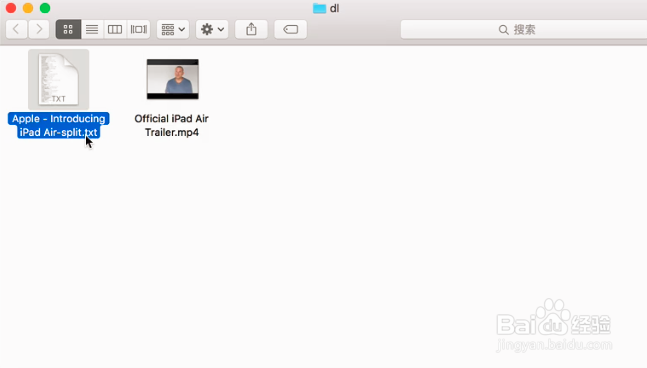Open the arrange-by grouping dropdown
The height and width of the screenshot is (368, 647).
click(x=173, y=29)
